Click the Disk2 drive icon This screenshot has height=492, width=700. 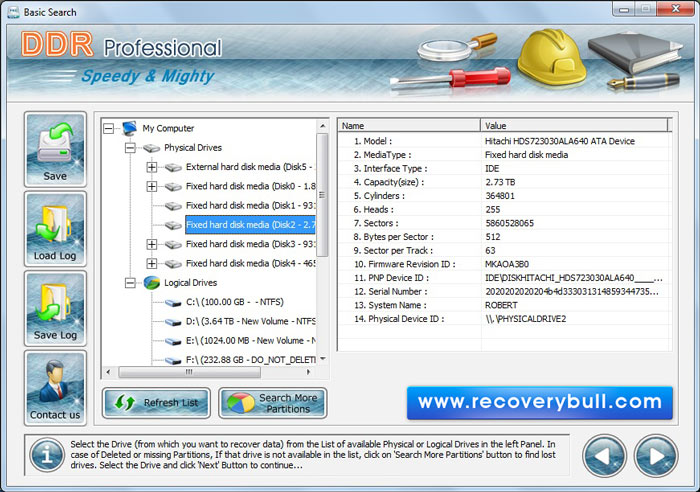click(x=173, y=225)
